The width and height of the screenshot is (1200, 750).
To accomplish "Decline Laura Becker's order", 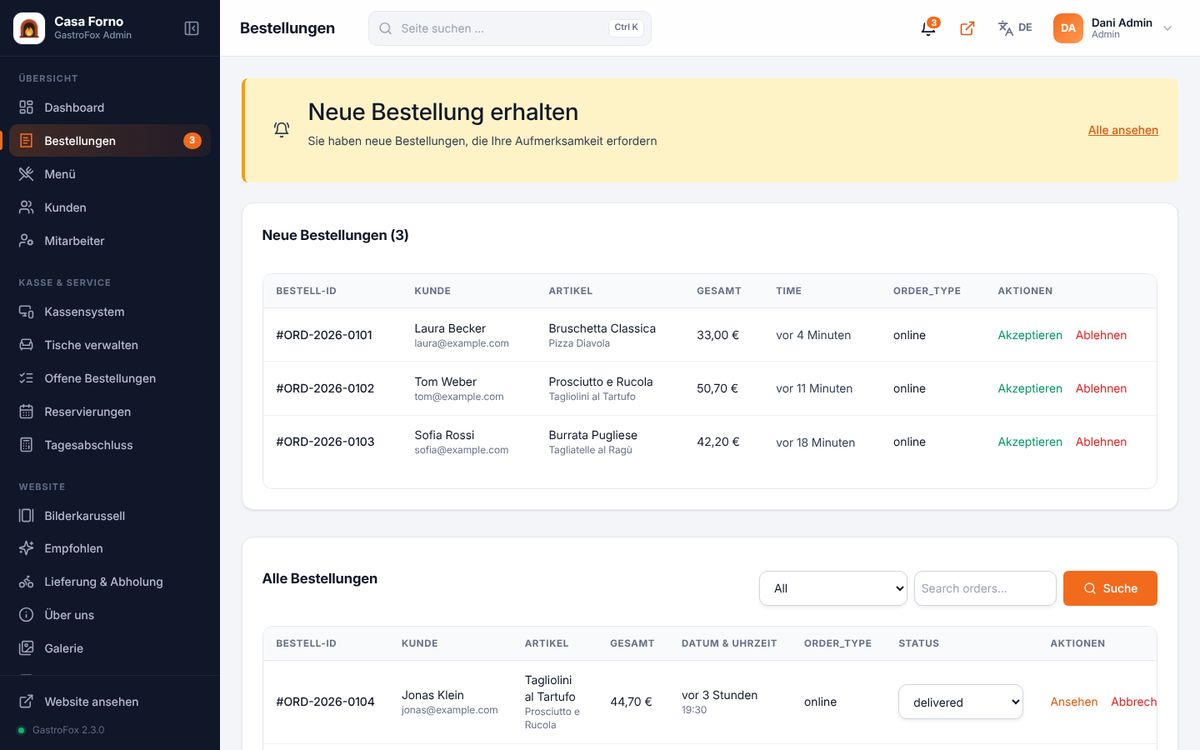I will [1101, 335].
